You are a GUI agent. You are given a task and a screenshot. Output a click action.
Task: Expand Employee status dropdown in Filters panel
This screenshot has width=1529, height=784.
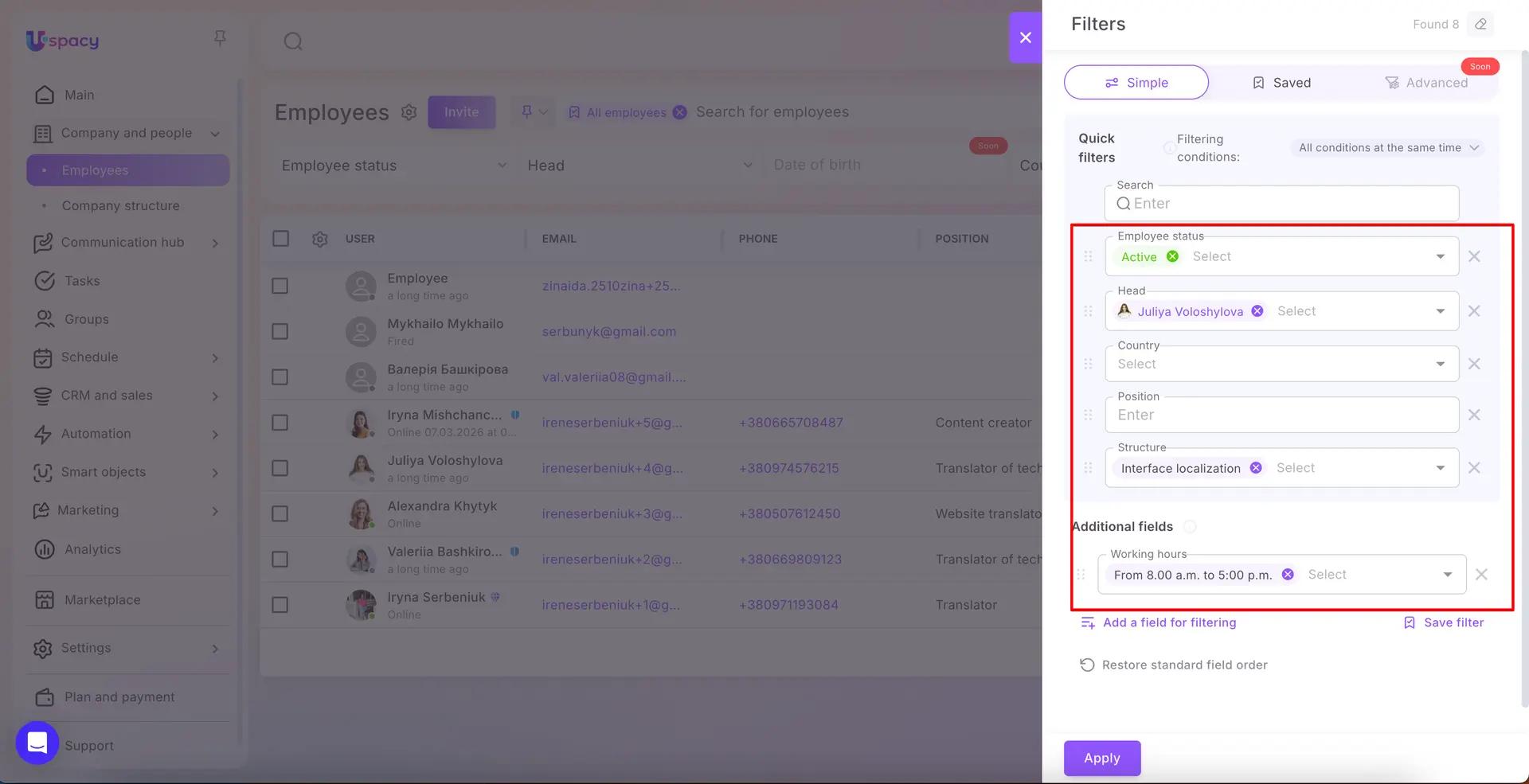coord(1440,256)
